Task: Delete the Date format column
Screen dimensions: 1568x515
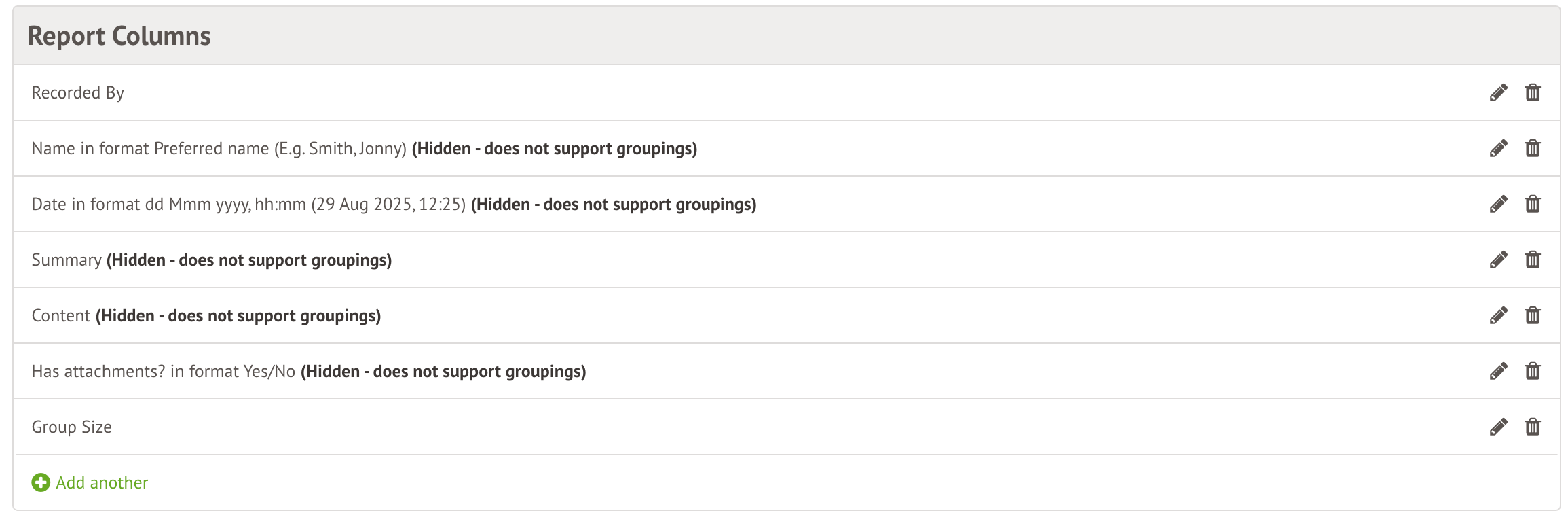Action: click(x=1533, y=204)
